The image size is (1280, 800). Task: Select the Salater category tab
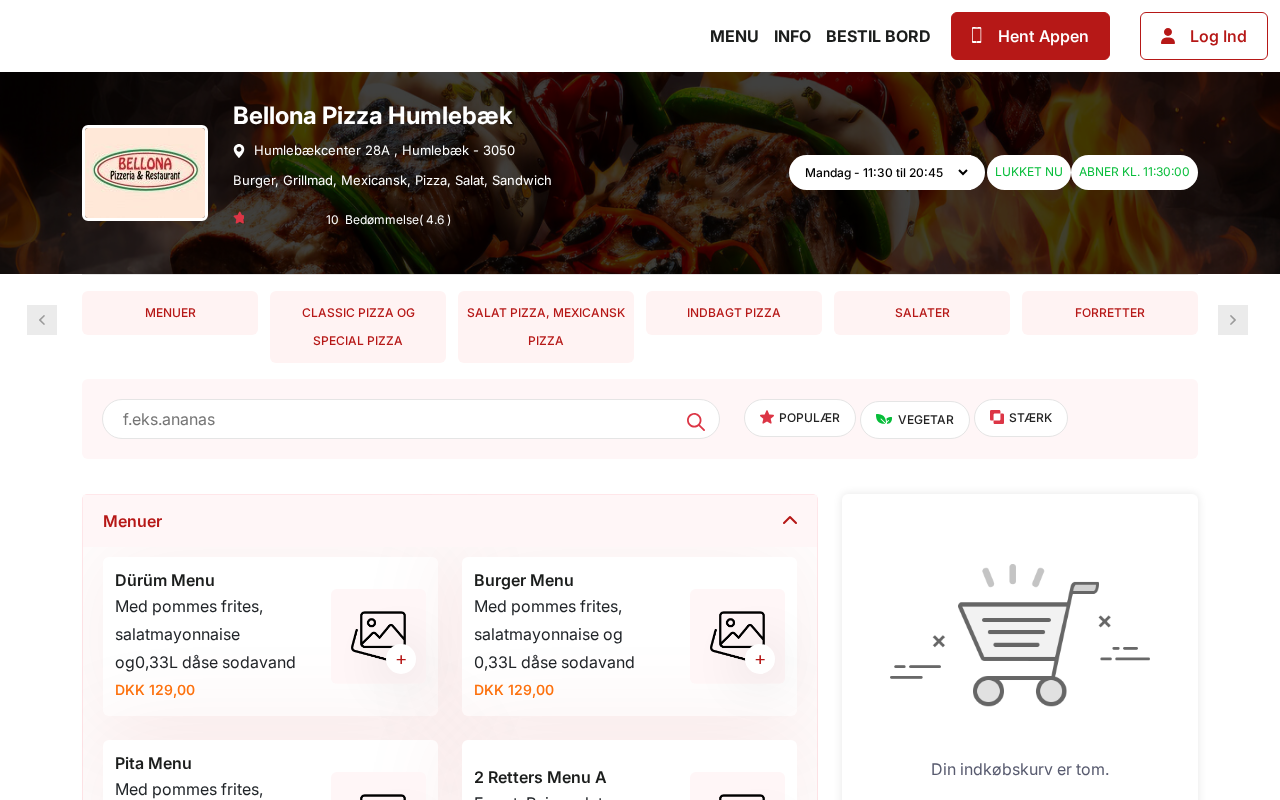[922, 313]
